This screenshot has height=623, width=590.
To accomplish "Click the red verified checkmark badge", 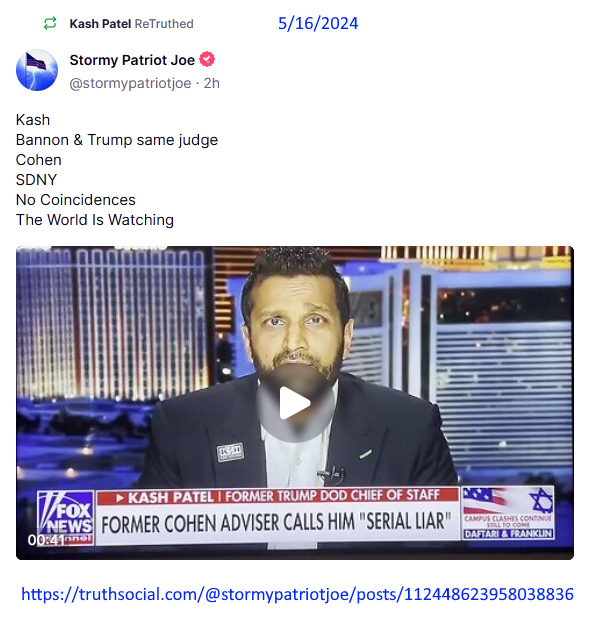I will pos(207,59).
